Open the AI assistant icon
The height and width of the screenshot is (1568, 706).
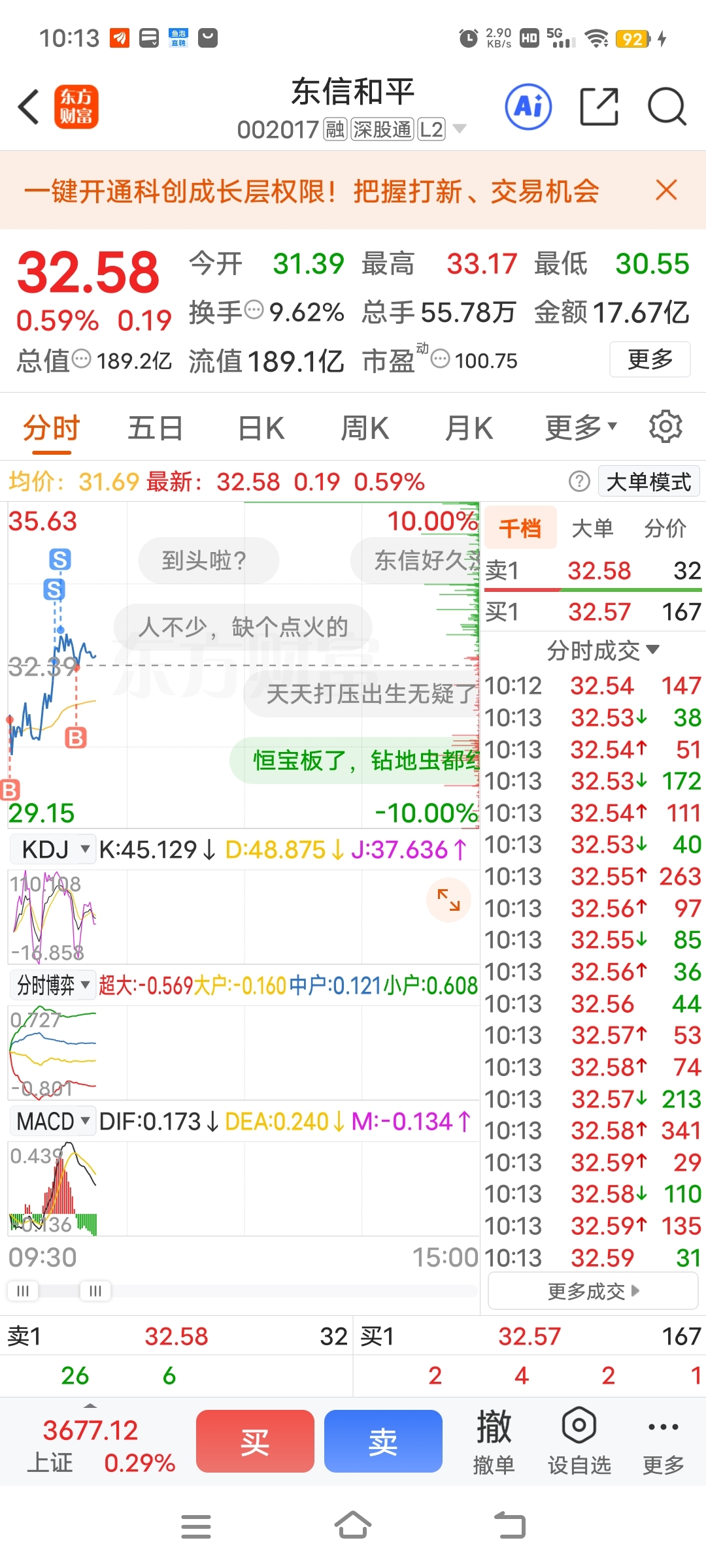tap(528, 106)
